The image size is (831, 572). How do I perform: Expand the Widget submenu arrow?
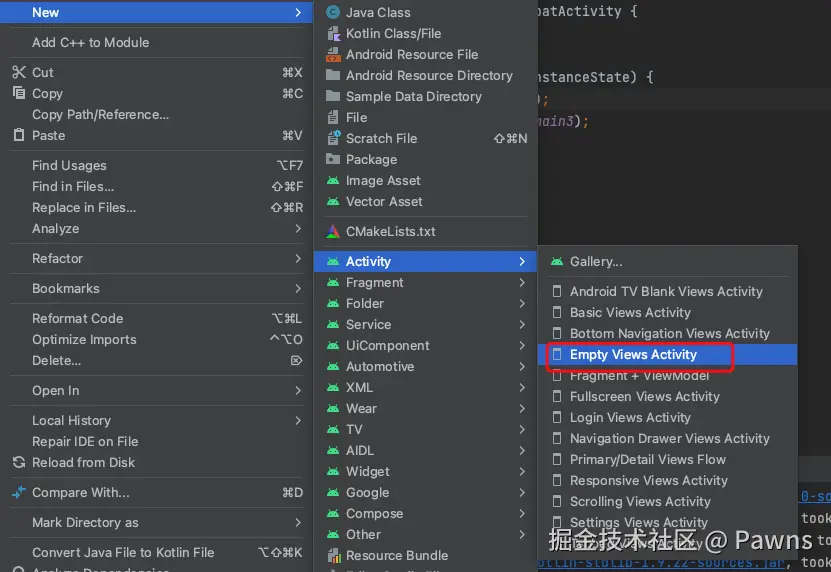[522, 472]
